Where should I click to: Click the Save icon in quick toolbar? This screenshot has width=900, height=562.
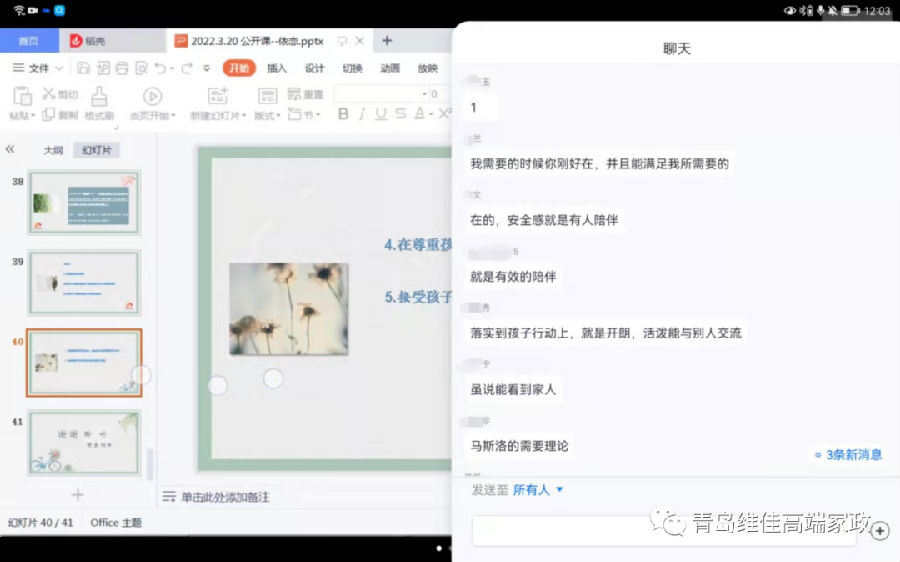84,68
